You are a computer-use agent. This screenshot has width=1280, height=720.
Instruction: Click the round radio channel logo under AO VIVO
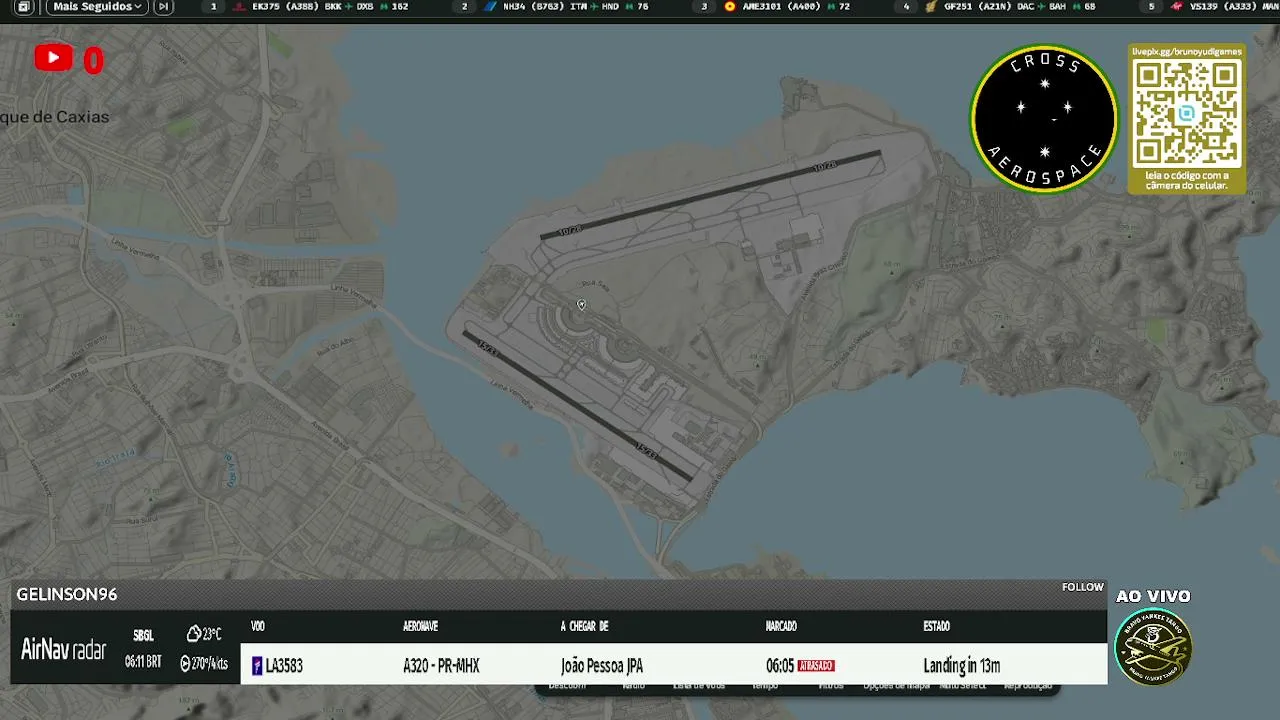pos(1153,646)
